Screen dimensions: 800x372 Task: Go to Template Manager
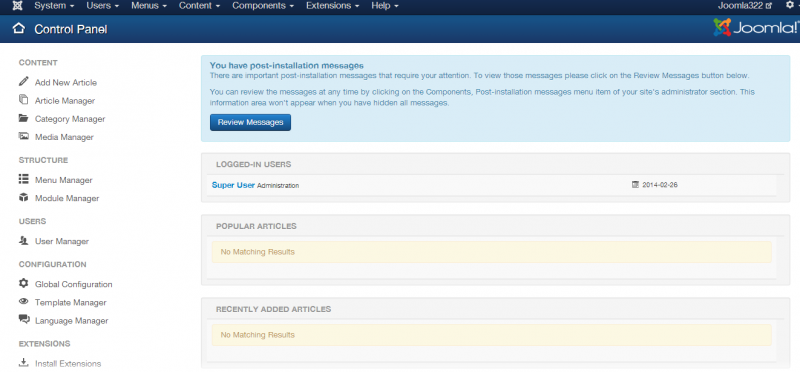click(70, 303)
